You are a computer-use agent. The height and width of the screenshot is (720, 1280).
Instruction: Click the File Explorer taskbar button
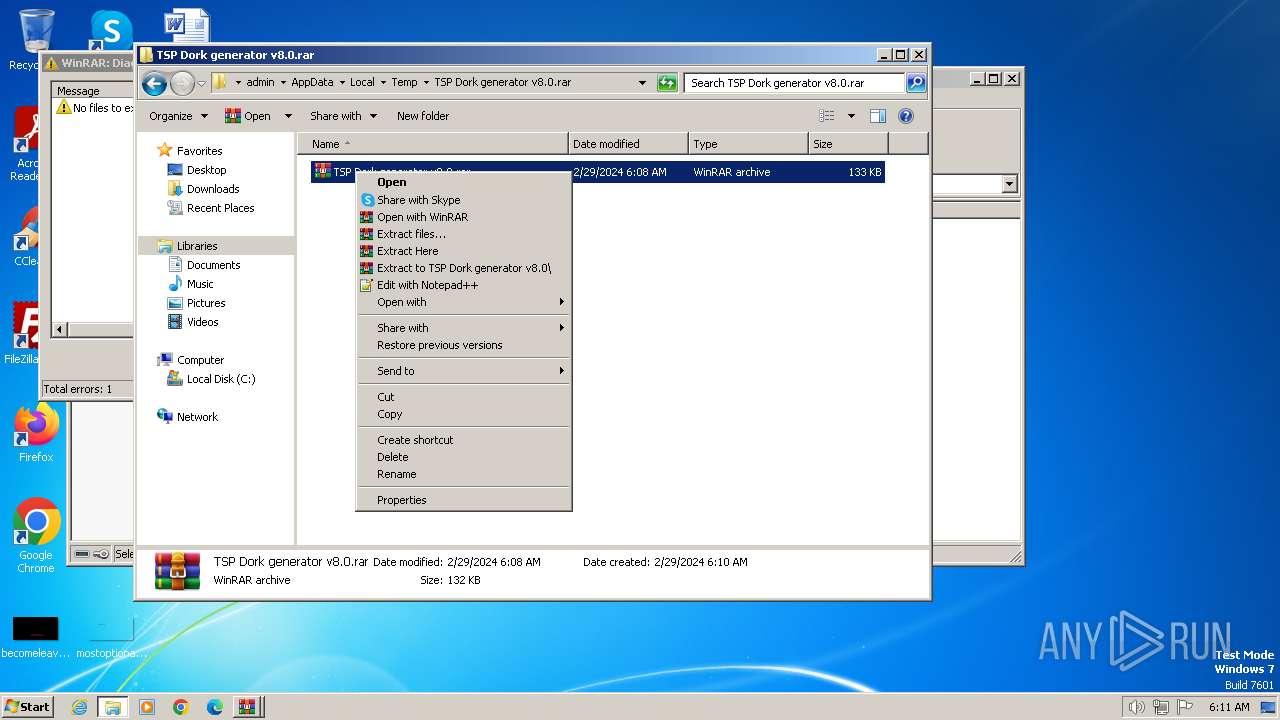click(112, 707)
